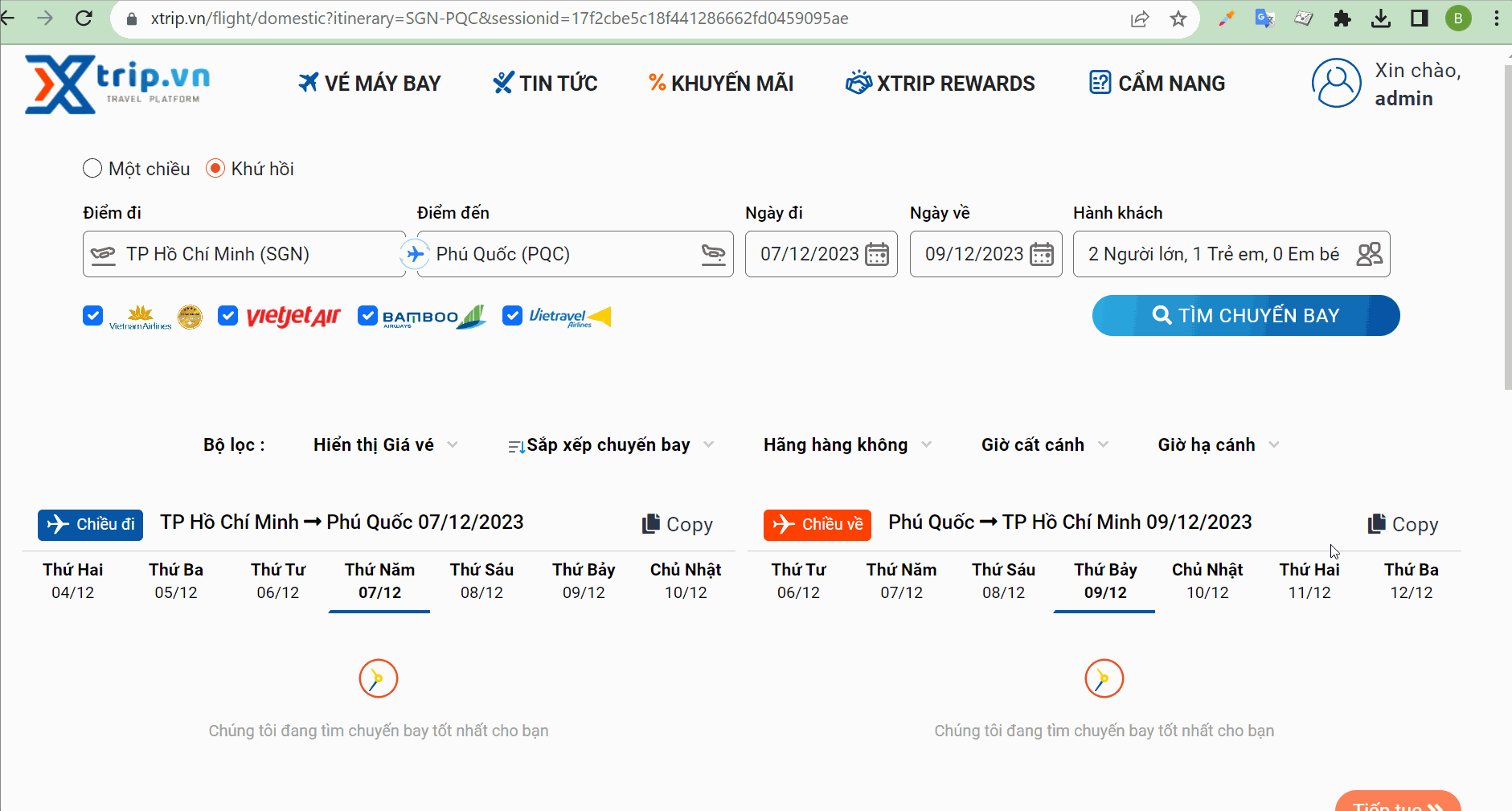Screen dimensions: 1512x811
Task: Share this page via address bar icon
Action: (x=1139, y=18)
